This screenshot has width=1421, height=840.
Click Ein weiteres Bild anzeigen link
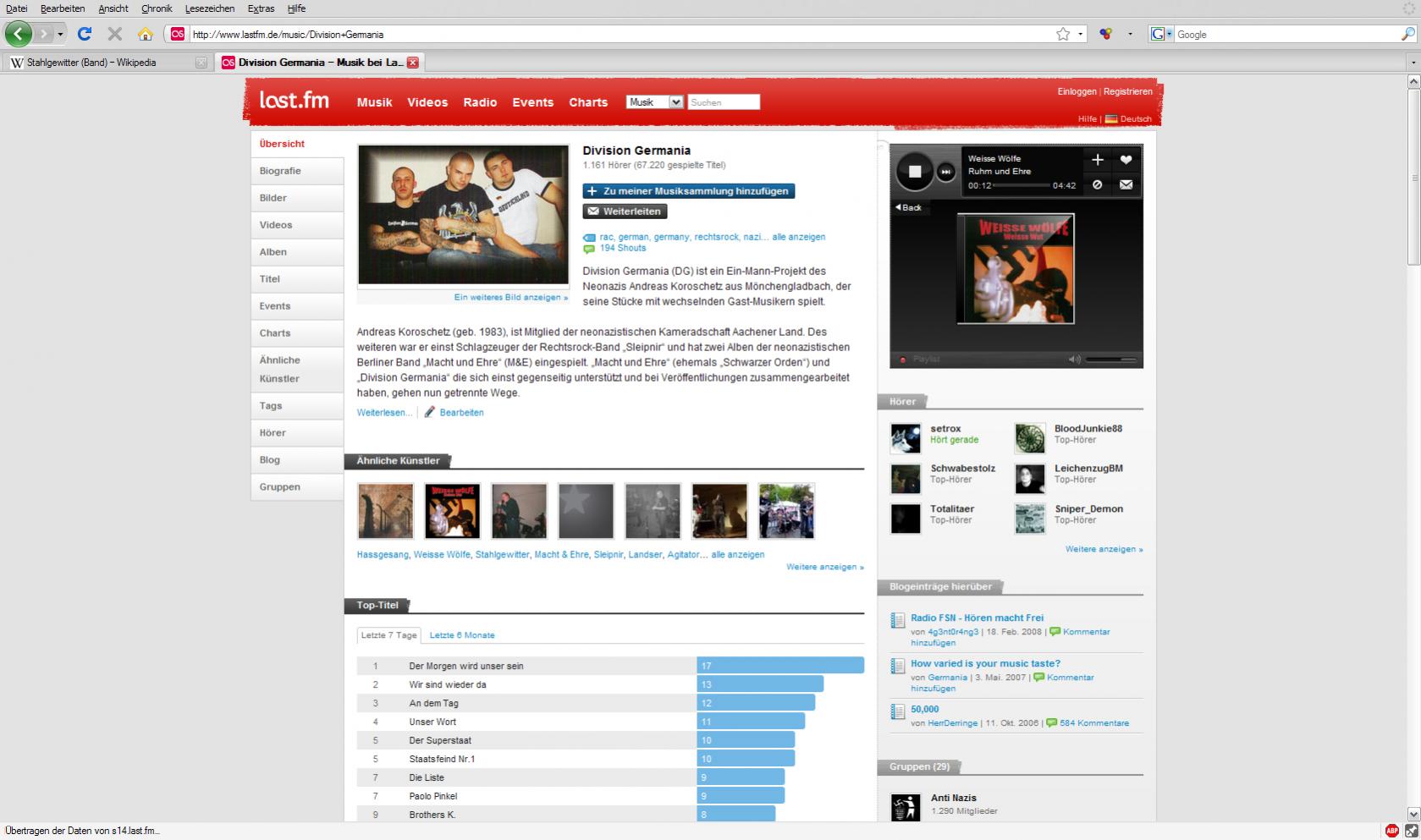(x=511, y=298)
